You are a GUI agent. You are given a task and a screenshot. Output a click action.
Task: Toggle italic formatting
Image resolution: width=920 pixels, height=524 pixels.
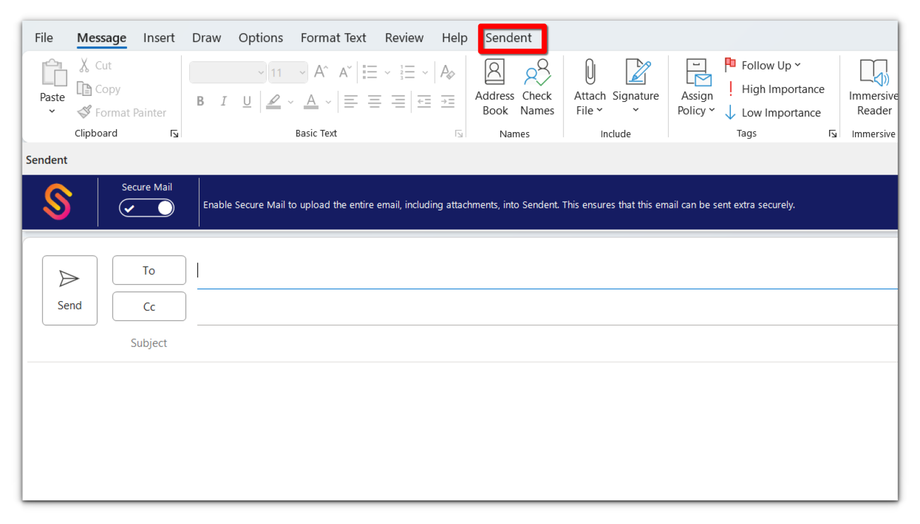click(224, 102)
